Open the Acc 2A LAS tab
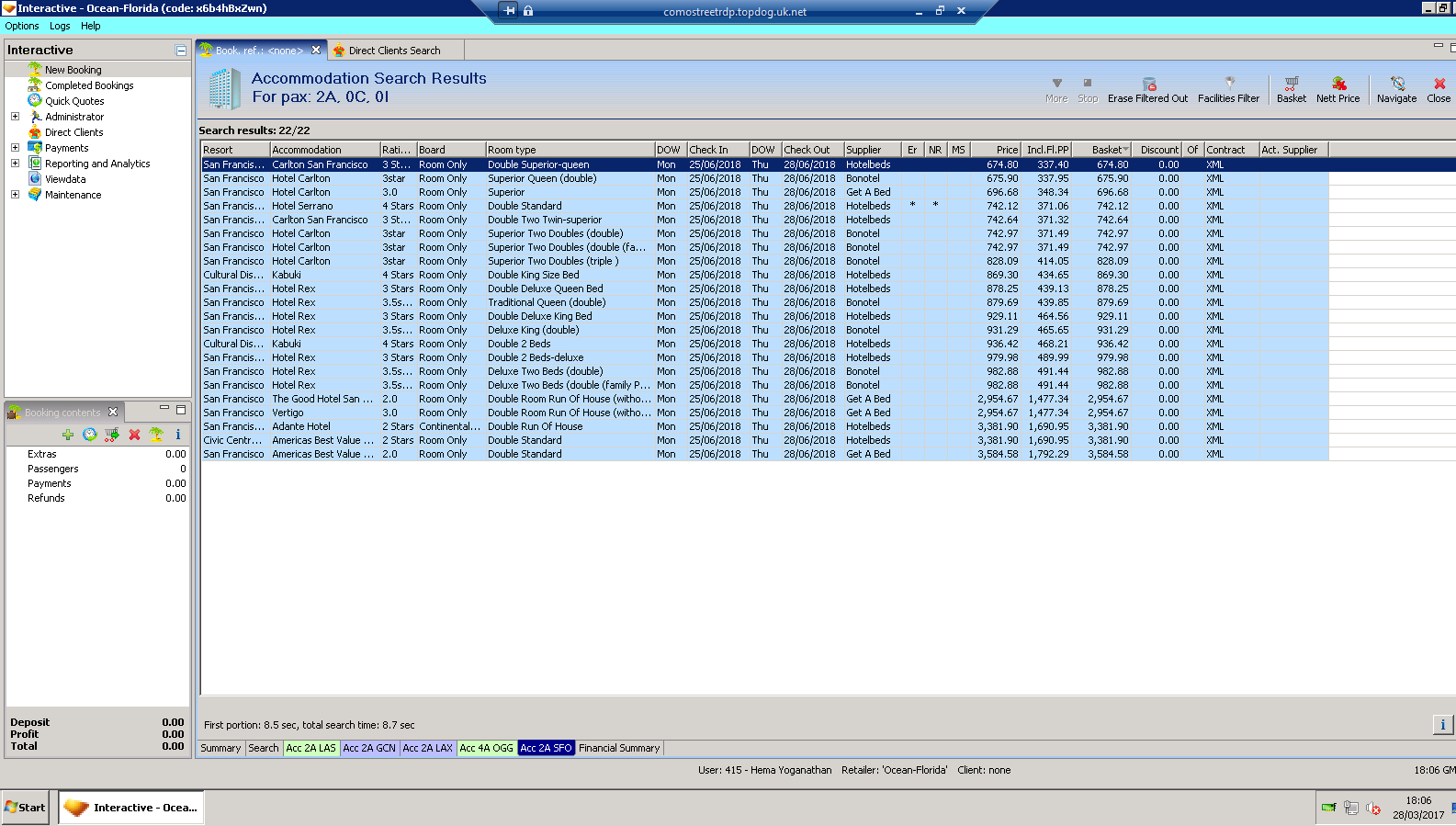Image resolution: width=1456 pixels, height=826 pixels. click(311, 748)
